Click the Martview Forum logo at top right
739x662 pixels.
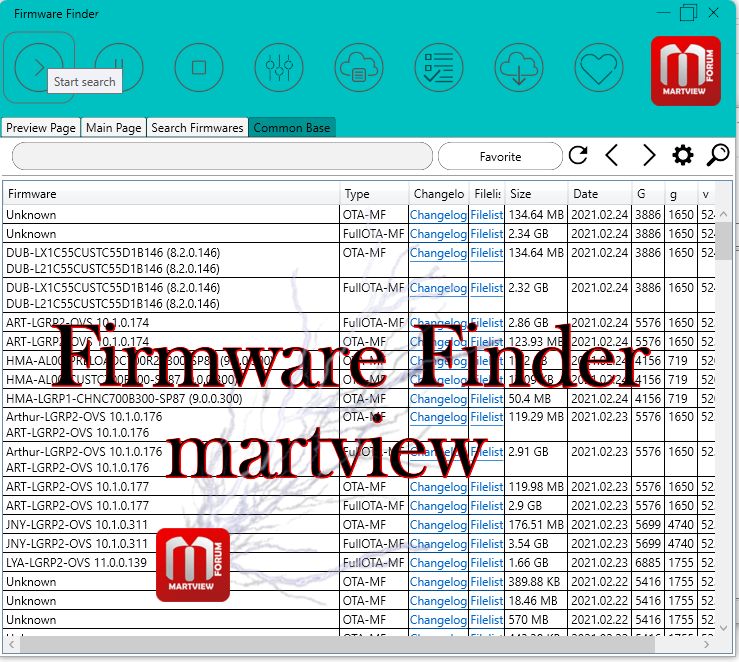click(686, 71)
